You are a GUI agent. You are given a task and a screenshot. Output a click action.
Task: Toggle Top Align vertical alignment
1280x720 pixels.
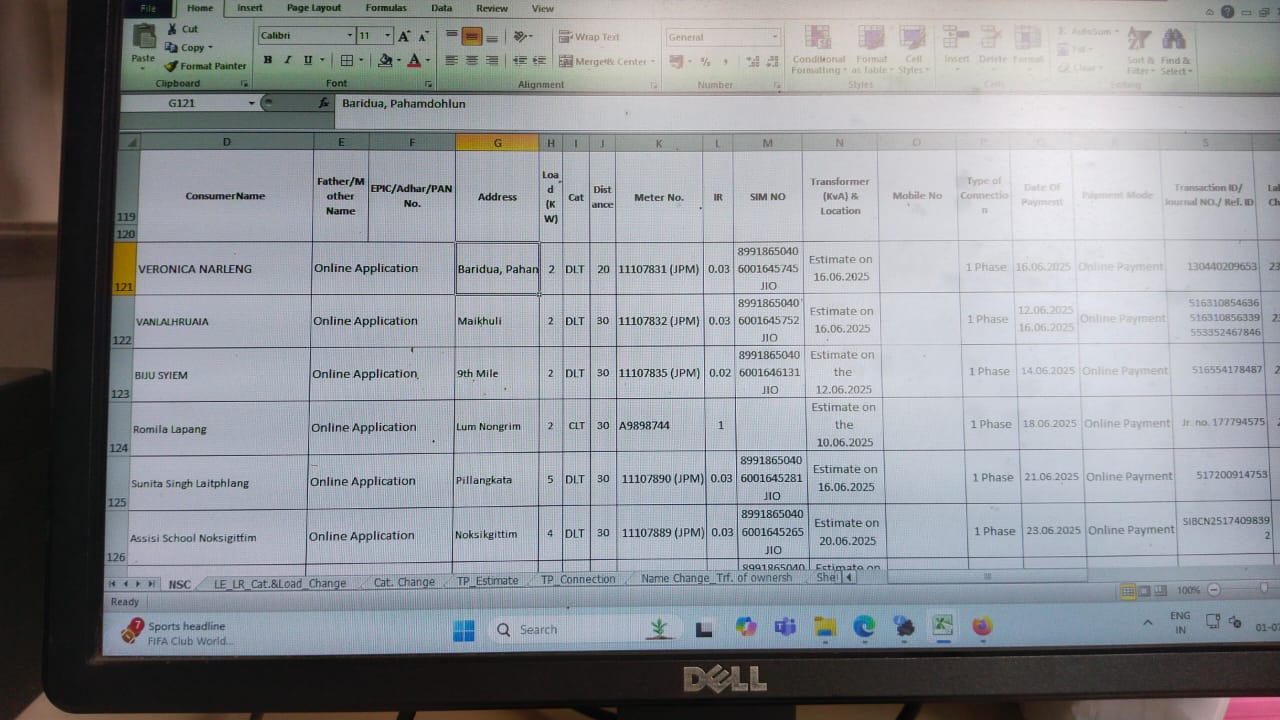point(452,36)
